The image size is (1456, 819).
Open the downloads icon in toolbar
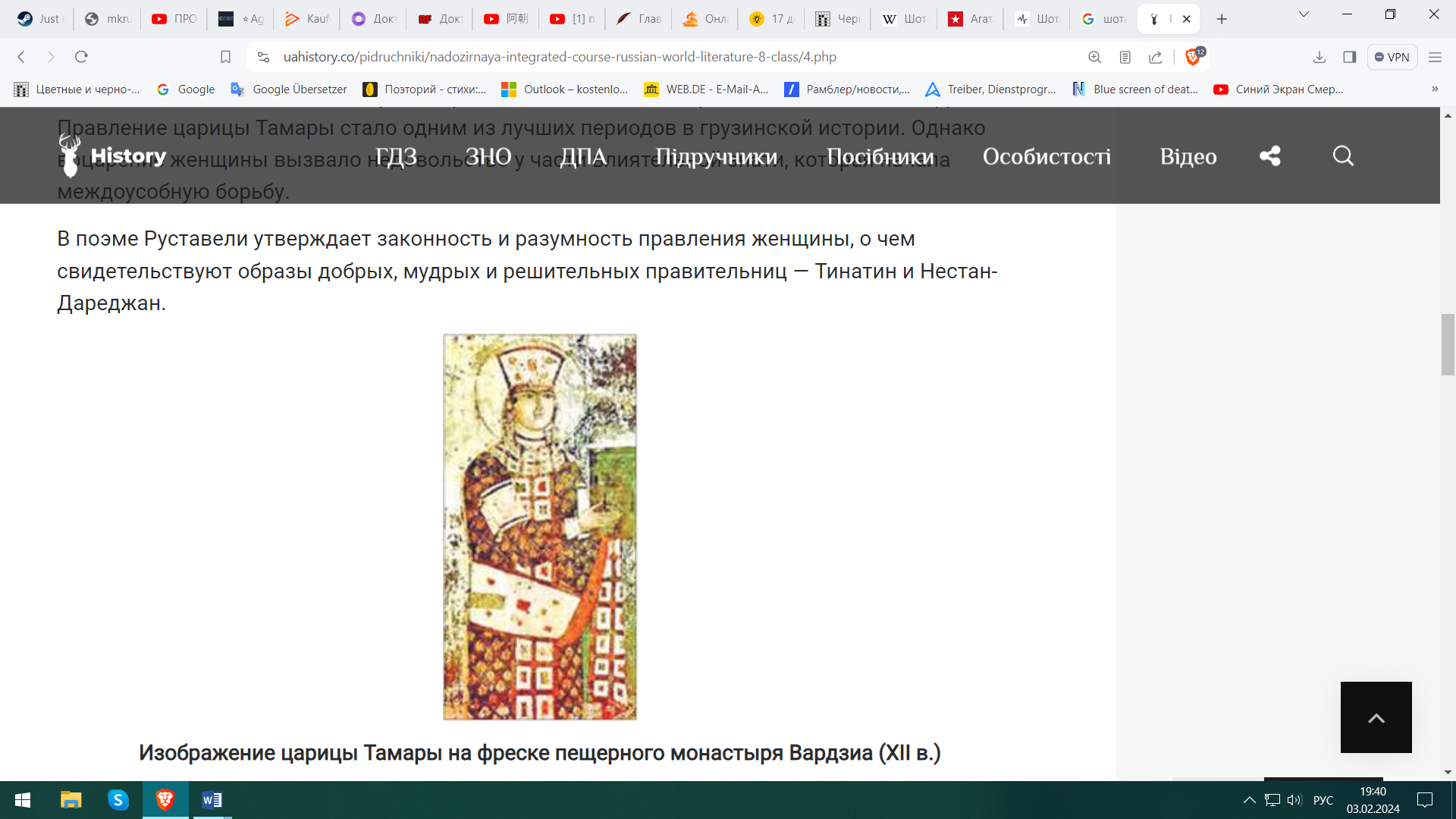pos(1319,57)
